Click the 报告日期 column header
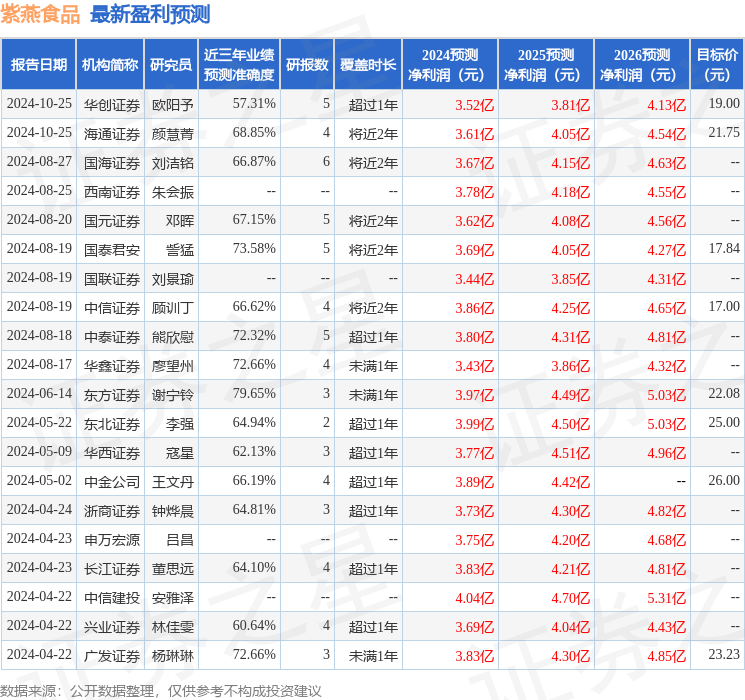 click(38, 65)
